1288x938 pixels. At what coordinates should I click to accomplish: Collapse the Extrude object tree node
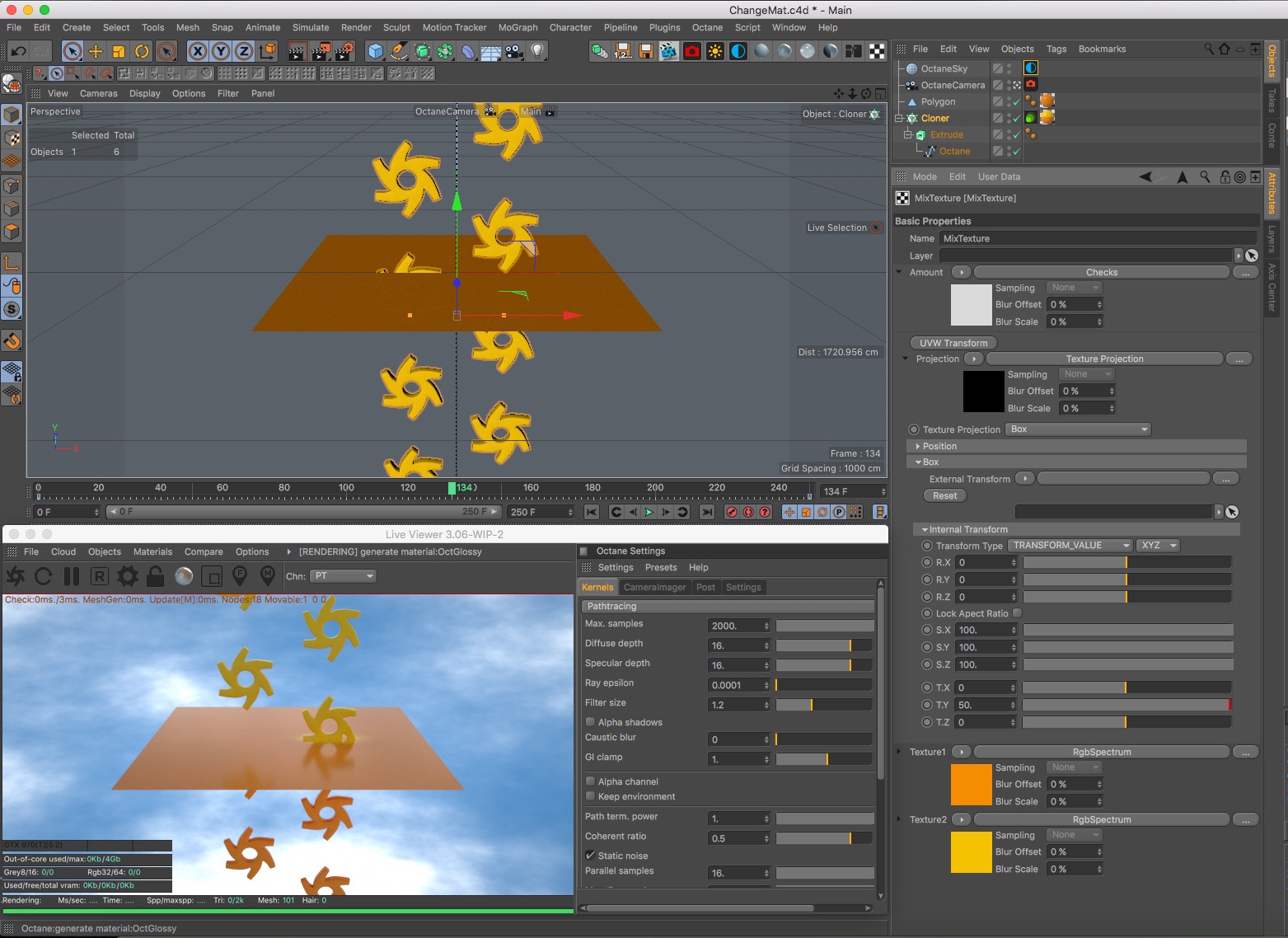click(908, 134)
